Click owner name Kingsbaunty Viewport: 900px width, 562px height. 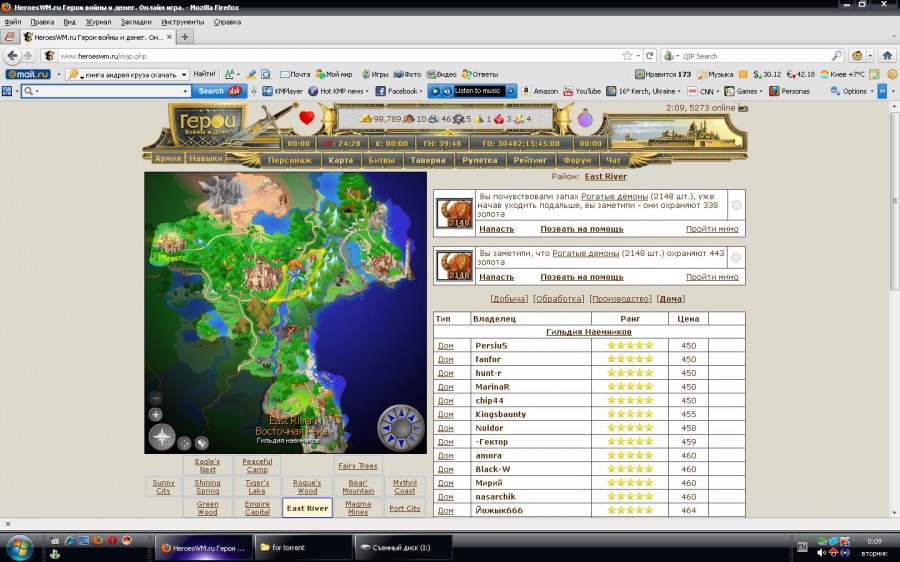[501, 414]
